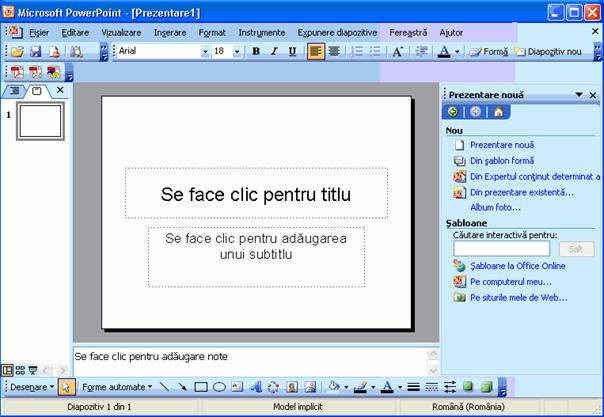
Task: Select the Arrow drawing tool
Action: point(183,387)
